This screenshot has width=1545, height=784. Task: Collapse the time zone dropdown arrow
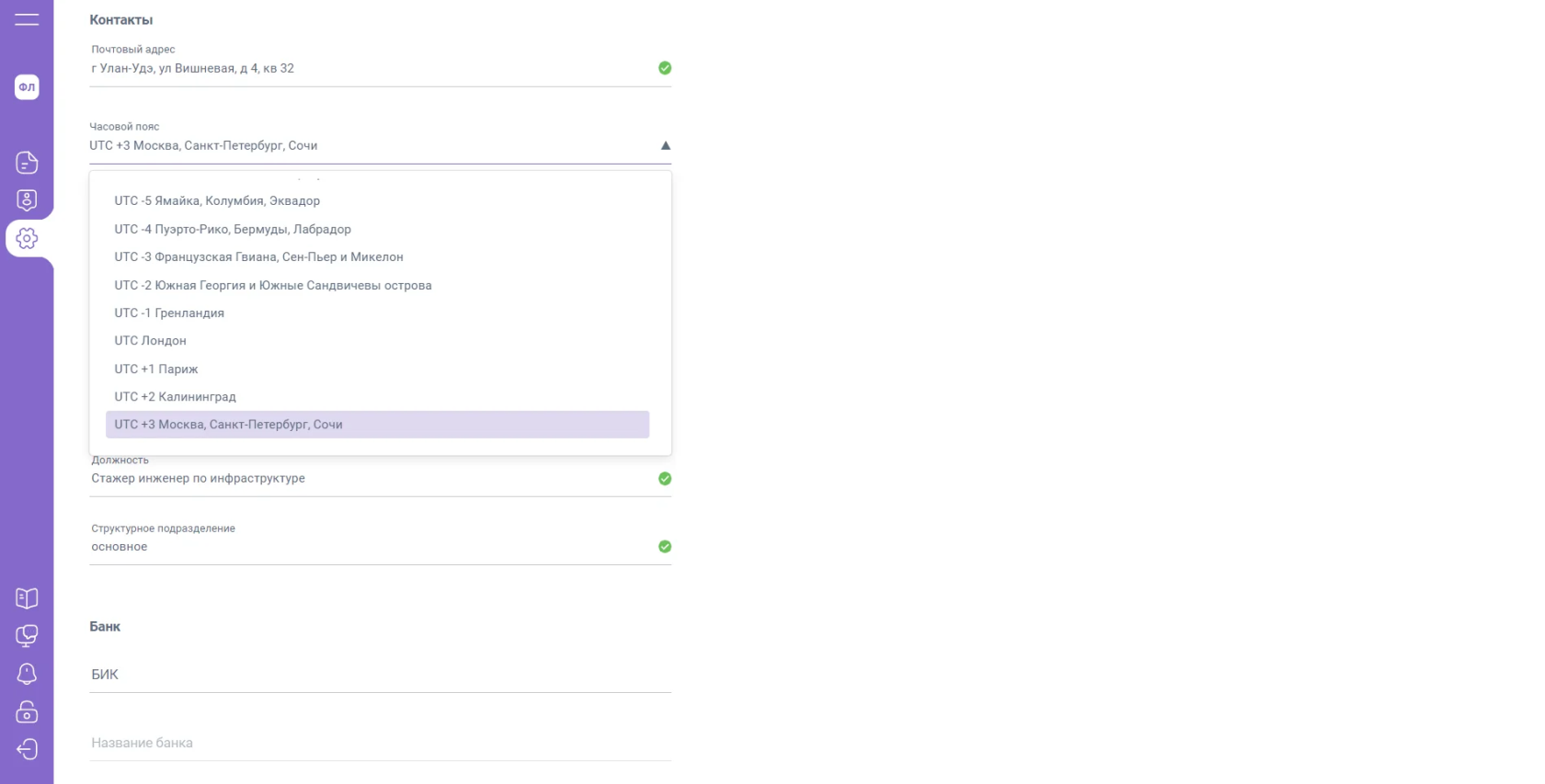tap(665, 145)
